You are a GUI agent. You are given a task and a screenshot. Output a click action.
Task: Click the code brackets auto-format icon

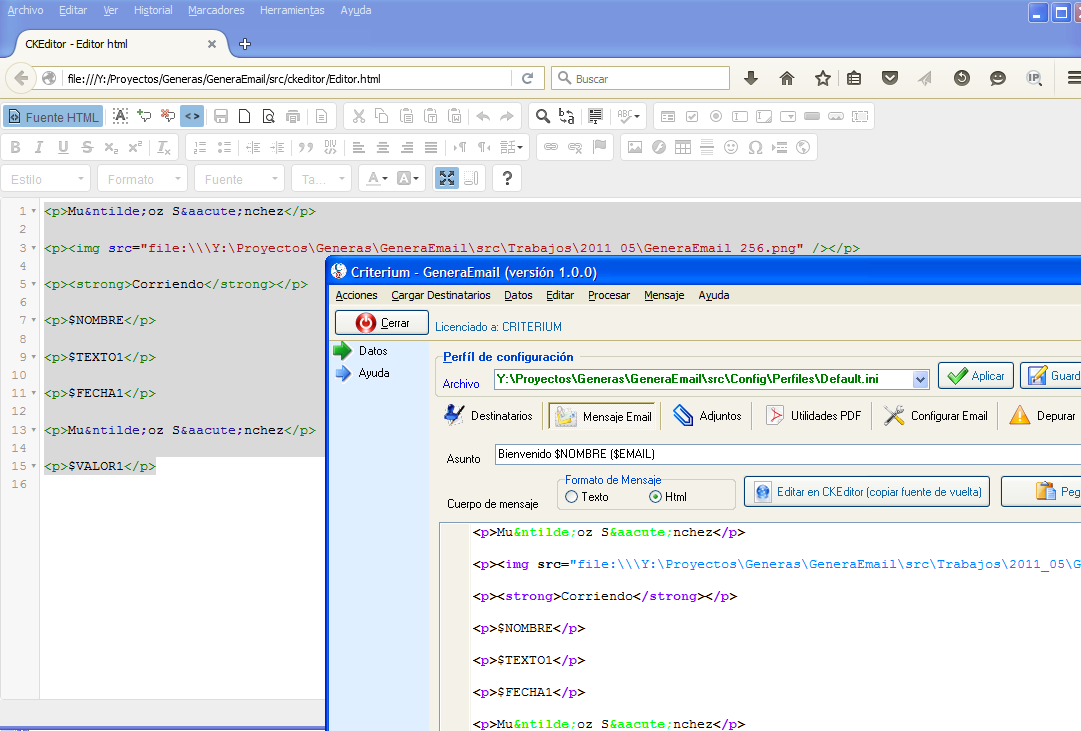pos(192,117)
